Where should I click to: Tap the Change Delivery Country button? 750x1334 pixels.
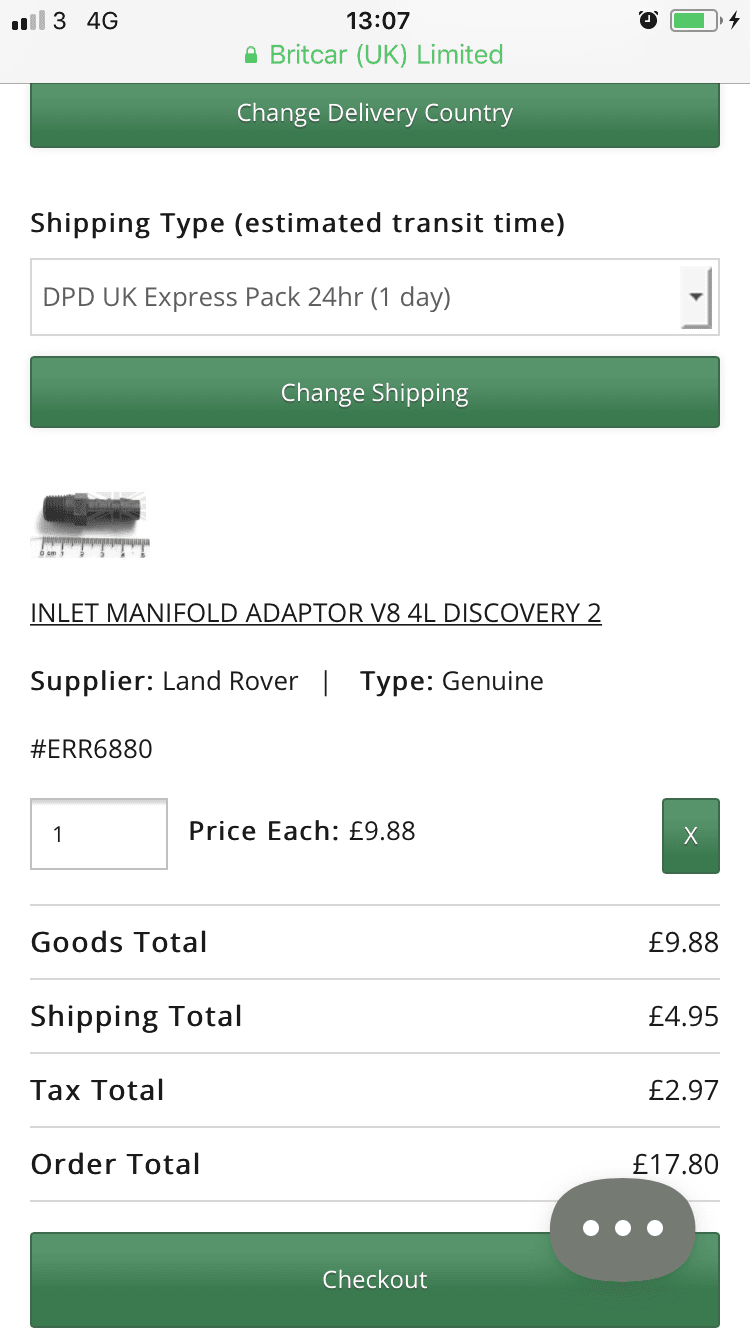[x=375, y=114]
